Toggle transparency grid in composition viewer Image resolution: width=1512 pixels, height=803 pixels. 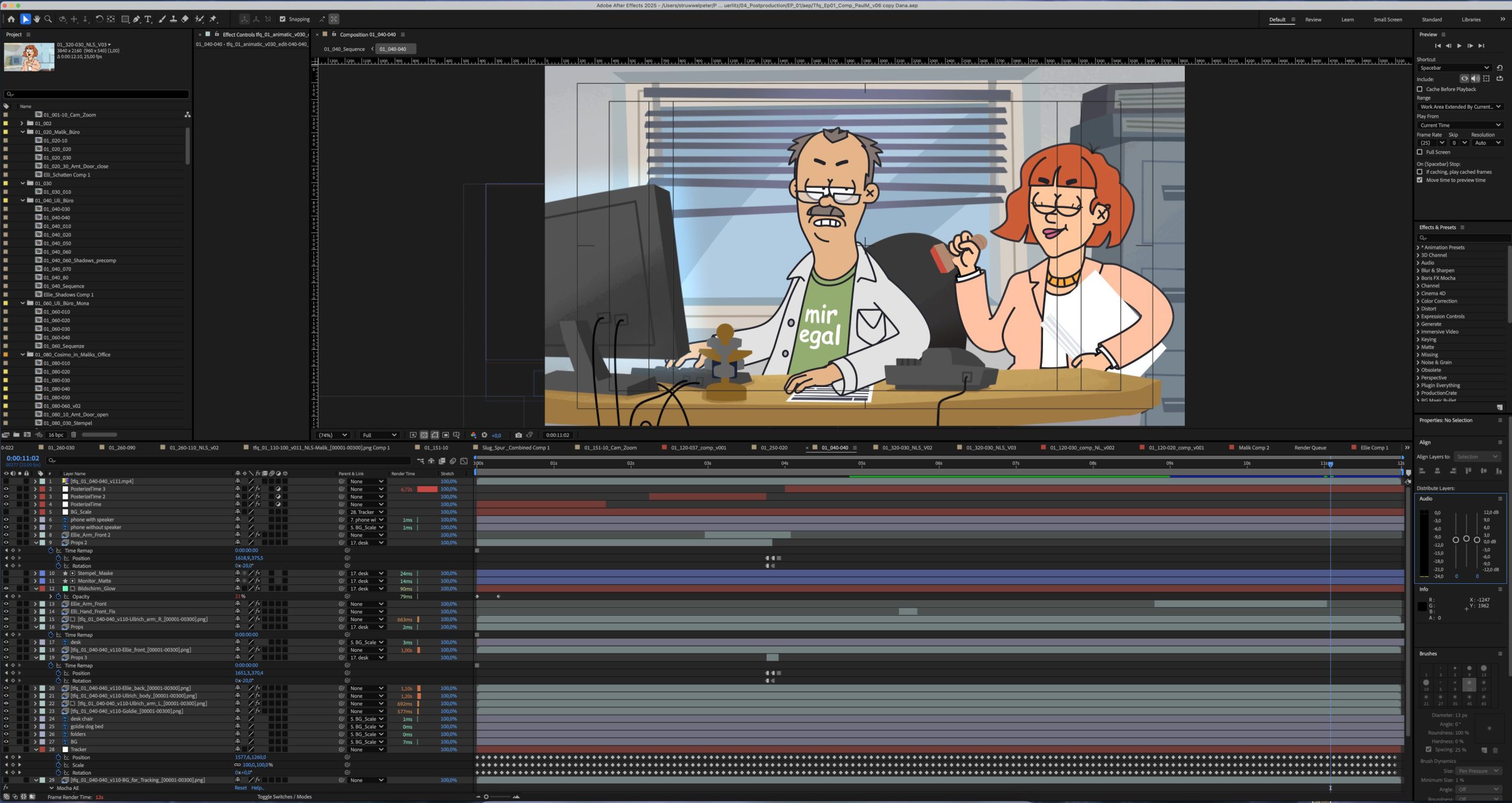pyautogui.click(x=423, y=435)
